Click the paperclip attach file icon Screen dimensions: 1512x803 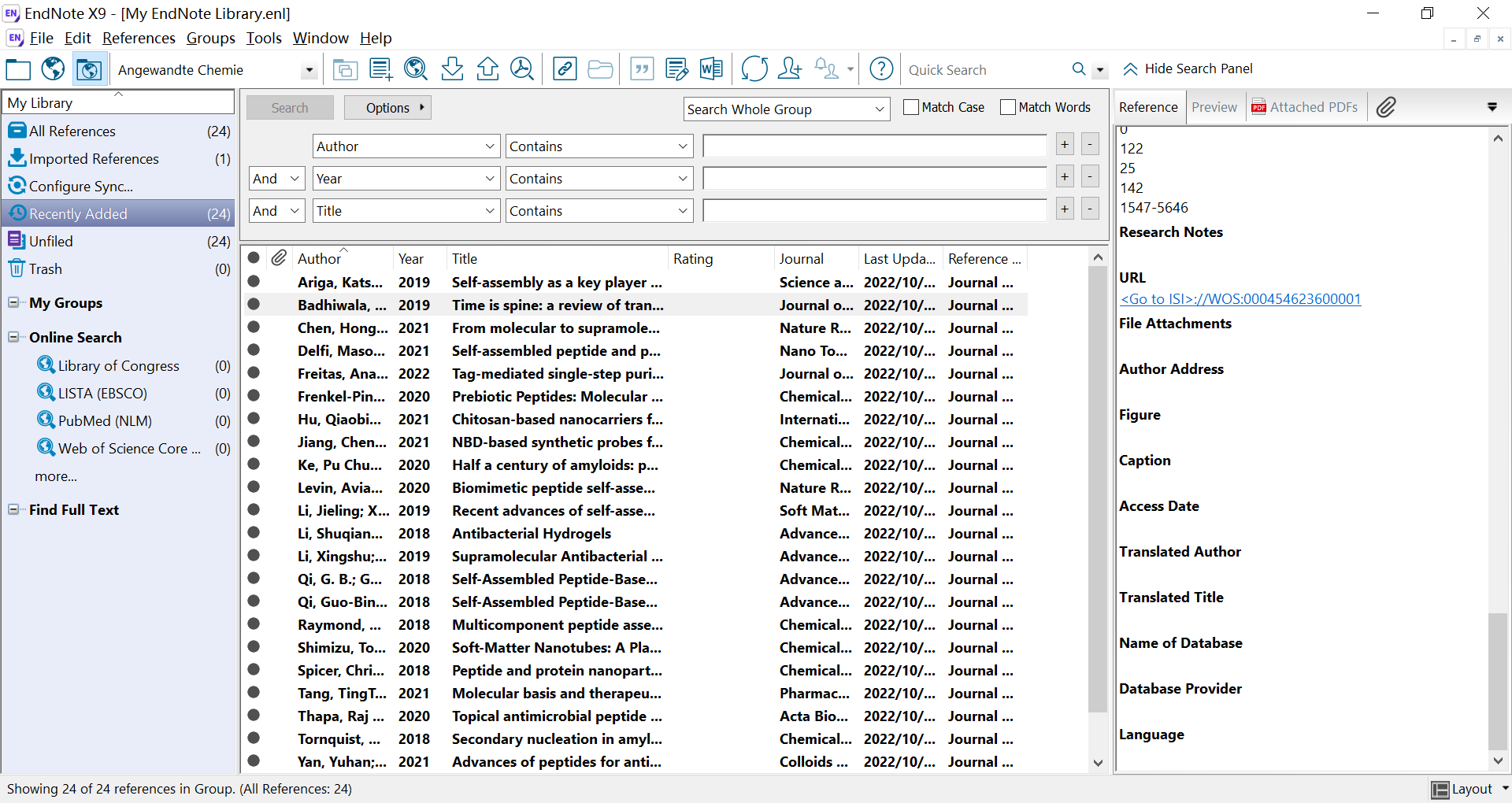tap(1386, 107)
